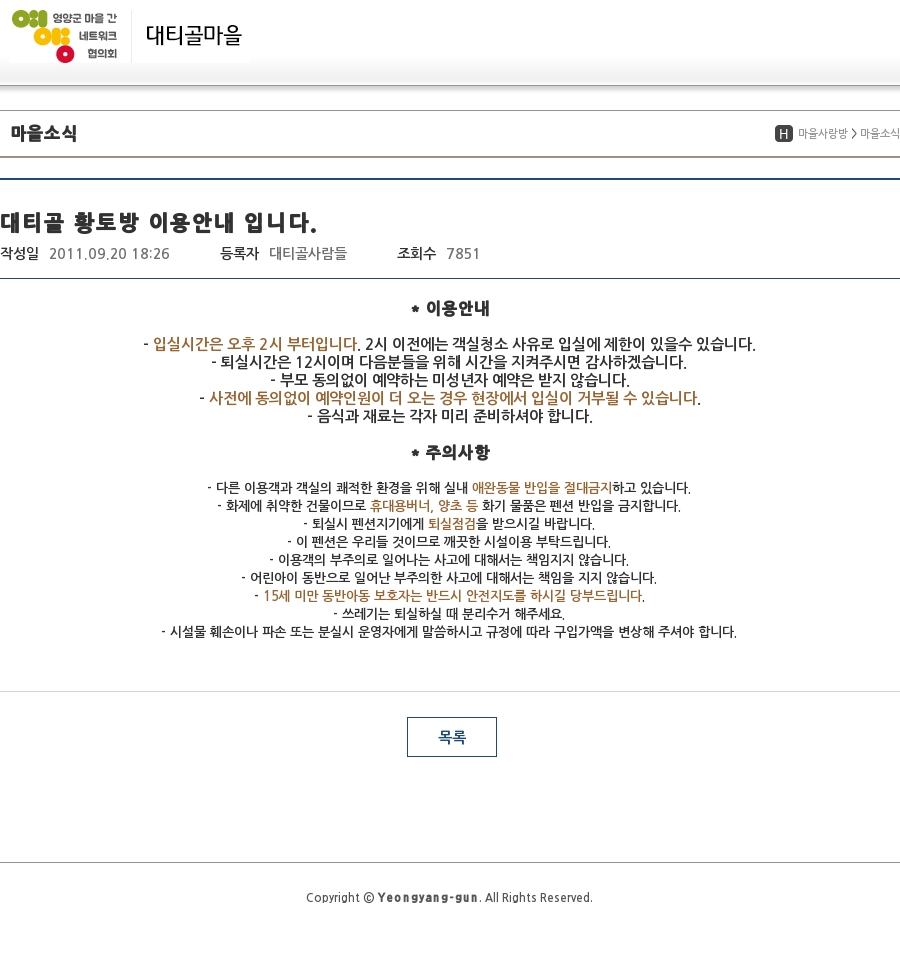900x963 pixels.
Task: Click the star icon beside 이용안내 heading
Action: click(415, 309)
